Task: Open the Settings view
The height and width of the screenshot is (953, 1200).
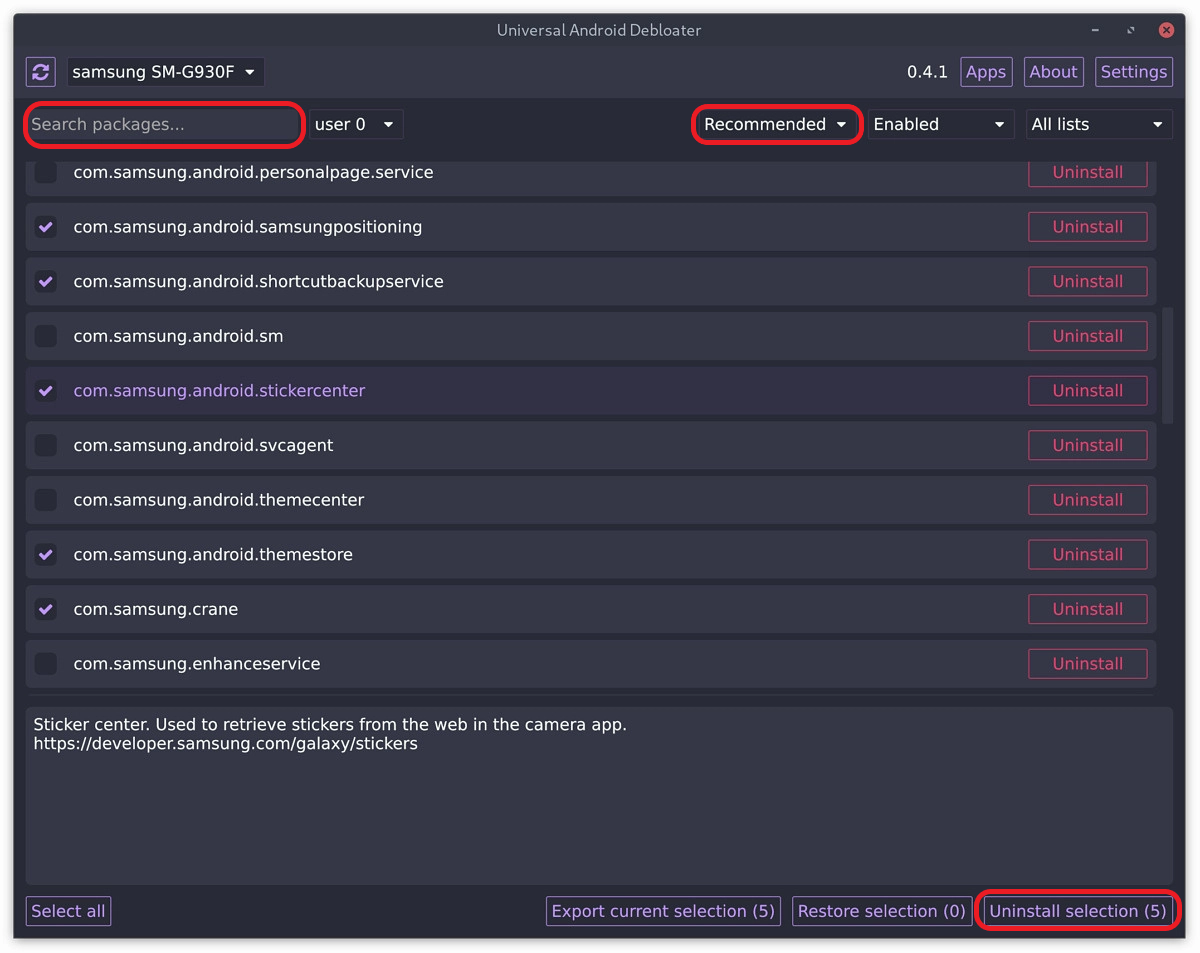Action: coord(1134,72)
